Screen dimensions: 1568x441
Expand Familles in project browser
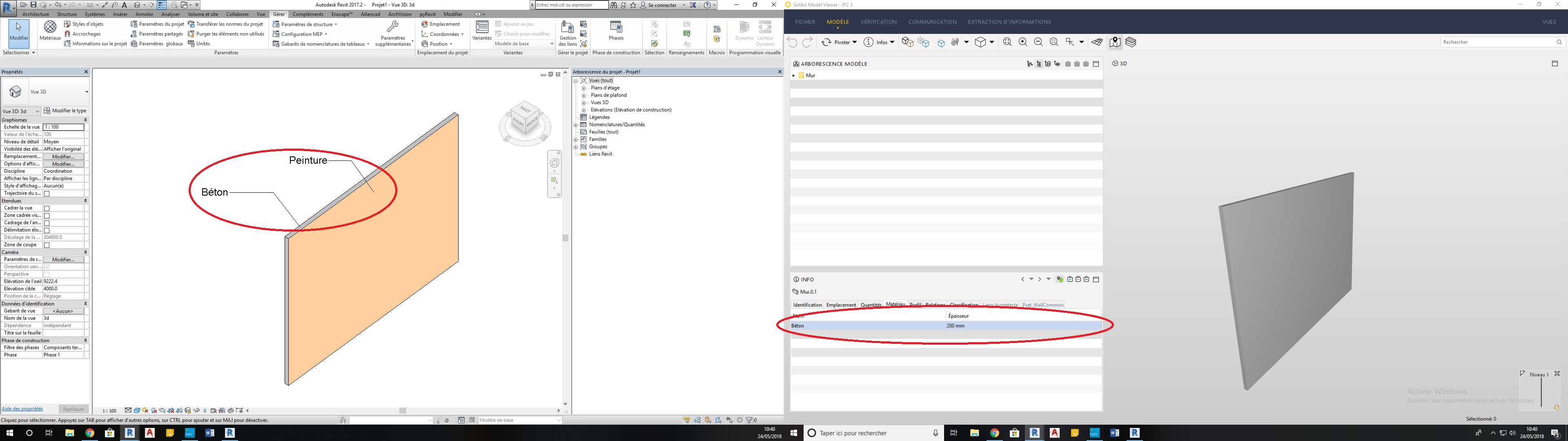coord(576,140)
